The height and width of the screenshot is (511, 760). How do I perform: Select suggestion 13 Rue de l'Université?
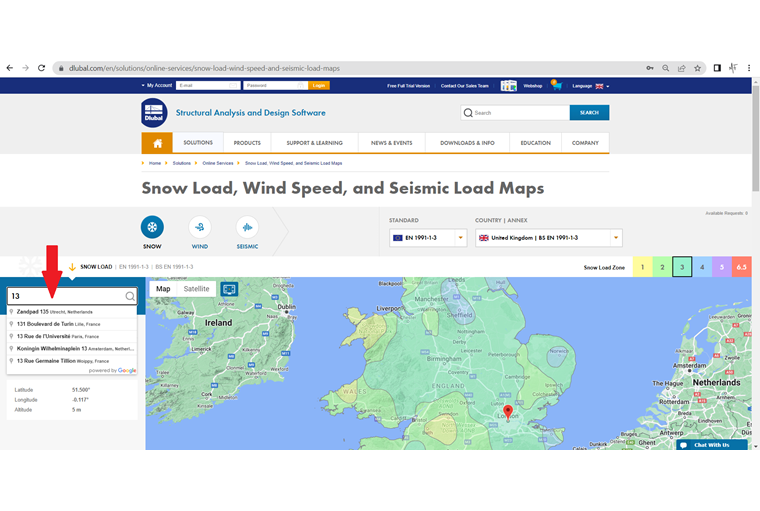(x=72, y=336)
